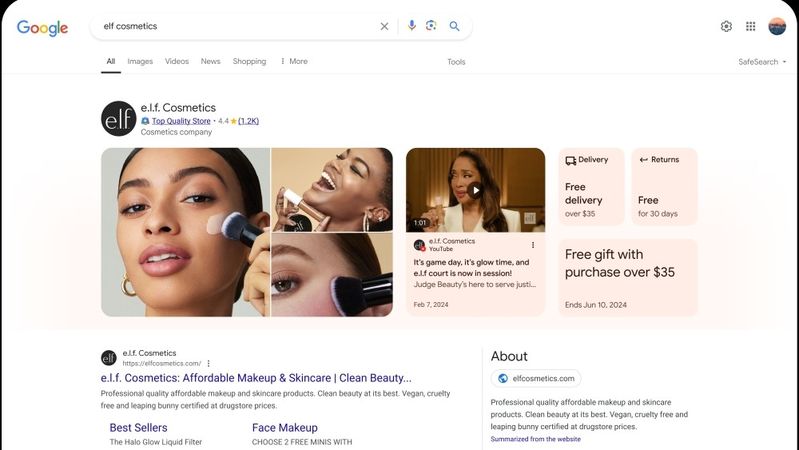Open the Tools options

[456, 62]
